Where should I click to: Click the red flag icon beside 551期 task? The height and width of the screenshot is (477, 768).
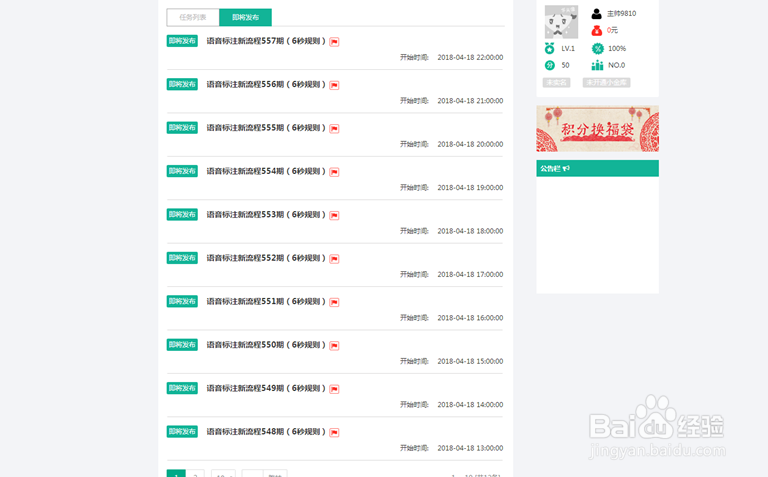click(334, 302)
